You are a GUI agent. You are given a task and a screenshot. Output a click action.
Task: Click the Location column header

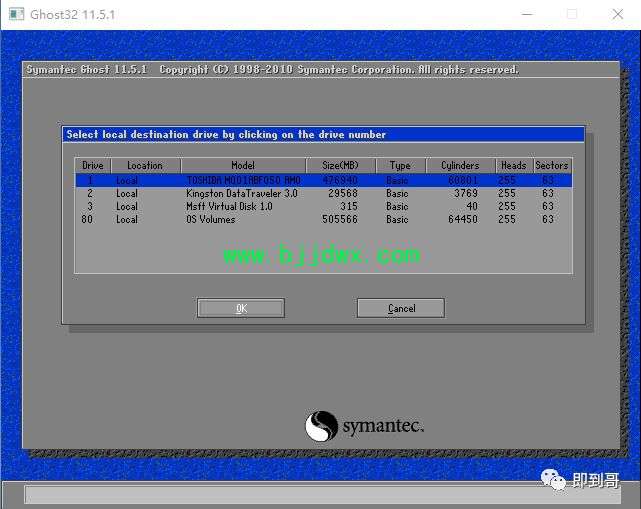pos(145,166)
